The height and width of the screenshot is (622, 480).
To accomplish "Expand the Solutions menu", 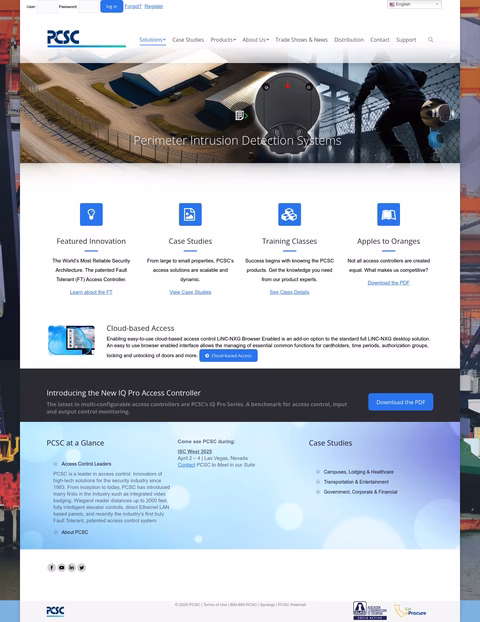I will click(152, 40).
